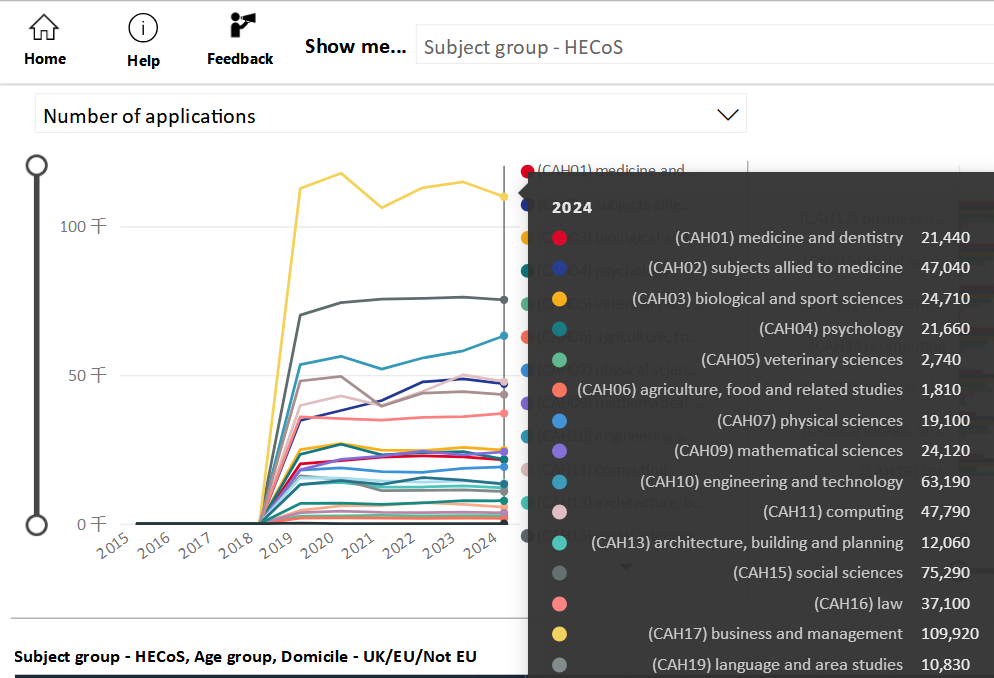Click the bottom handle of the vertical range slider
994x678 pixels.
point(37,525)
